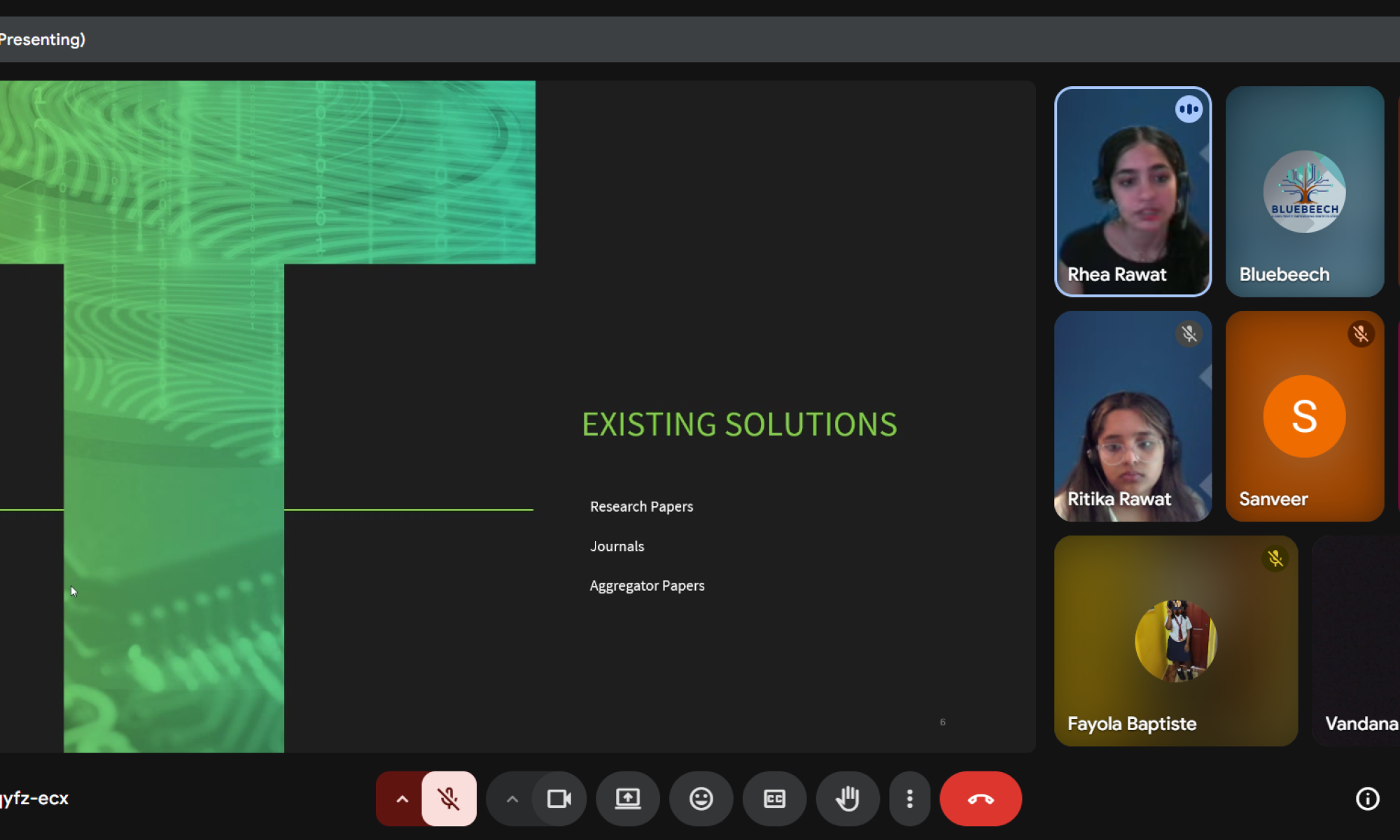Select the Bluebeech participant tile

[1305, 191]
